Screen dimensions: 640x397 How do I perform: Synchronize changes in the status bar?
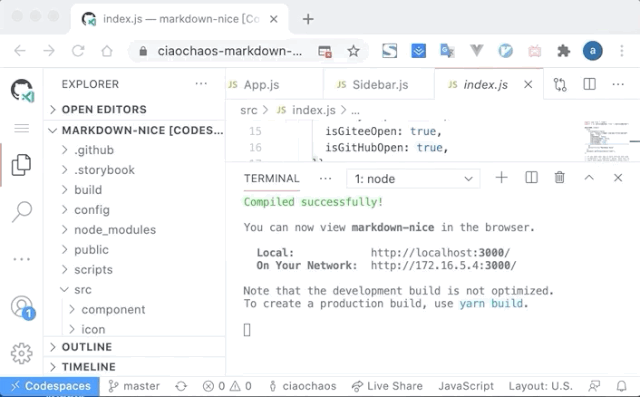coord(181,386)
